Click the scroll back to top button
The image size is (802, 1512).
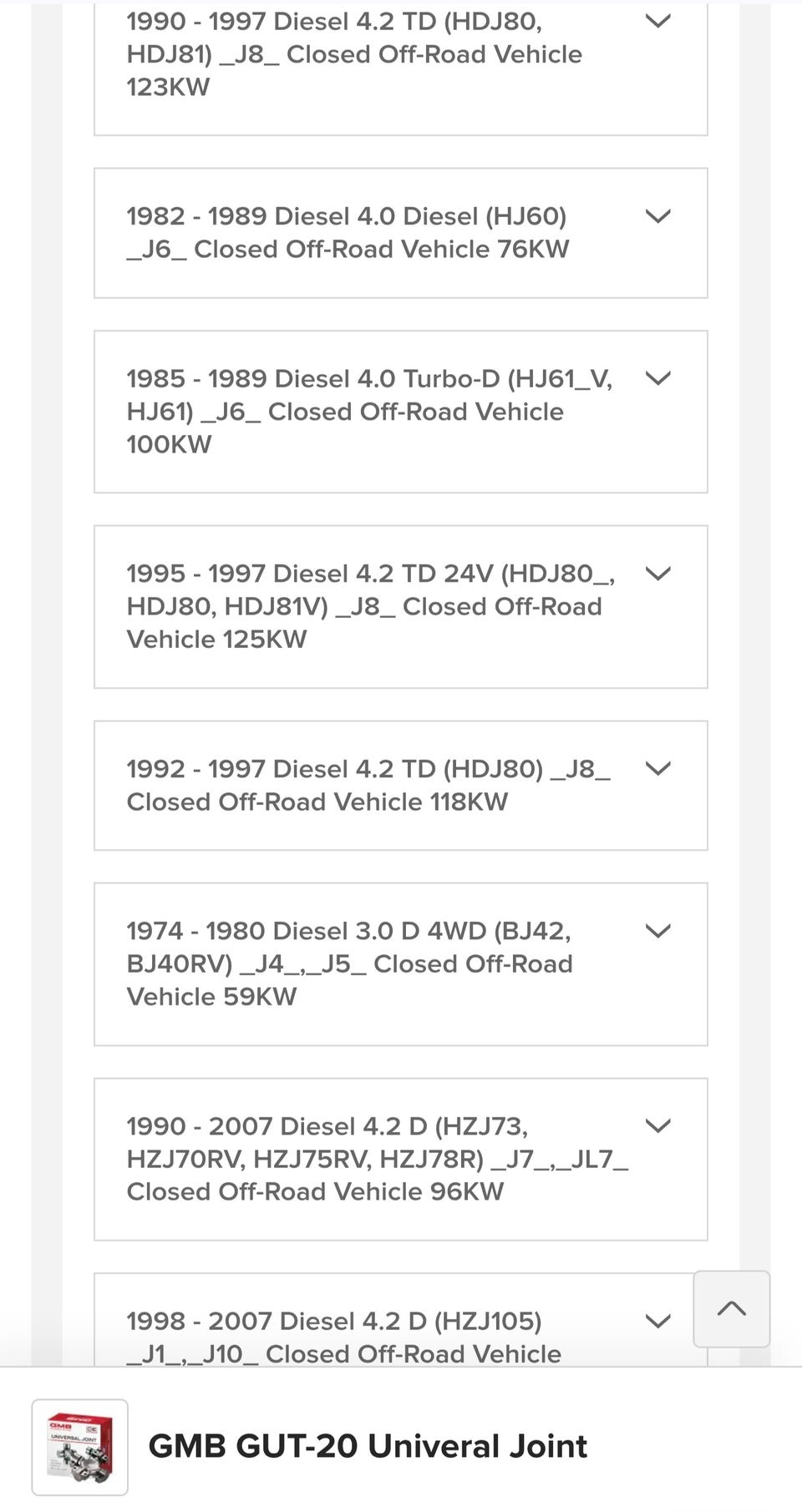(731, 1308)
